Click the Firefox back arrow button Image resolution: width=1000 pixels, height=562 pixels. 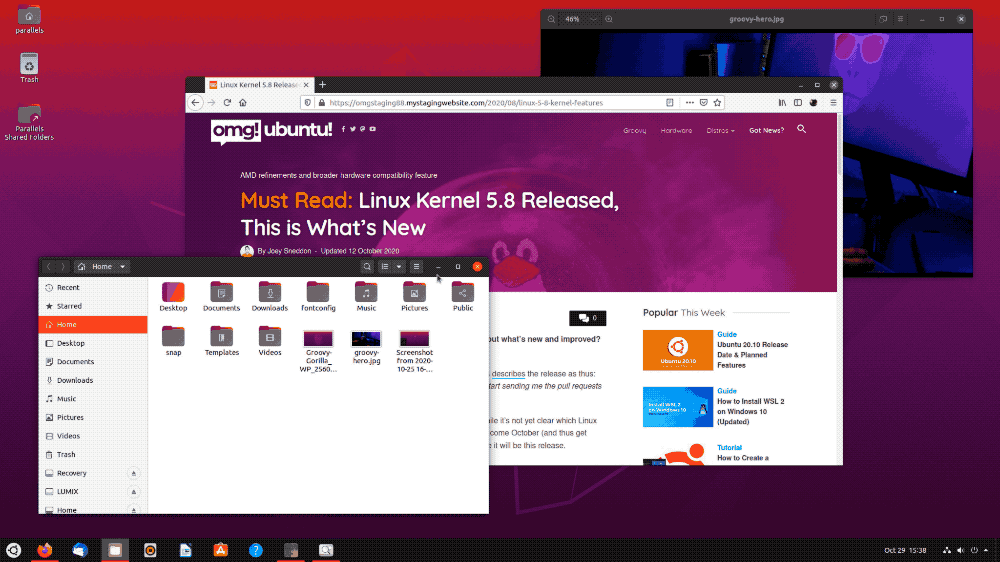pyautogui.click(x=195, y=103)
